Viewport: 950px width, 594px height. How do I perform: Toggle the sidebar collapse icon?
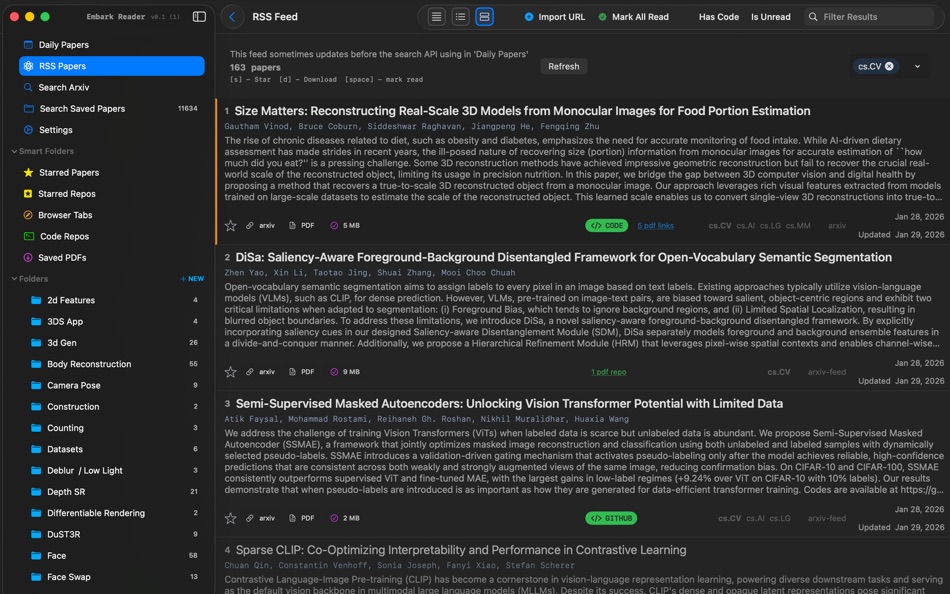199,16
